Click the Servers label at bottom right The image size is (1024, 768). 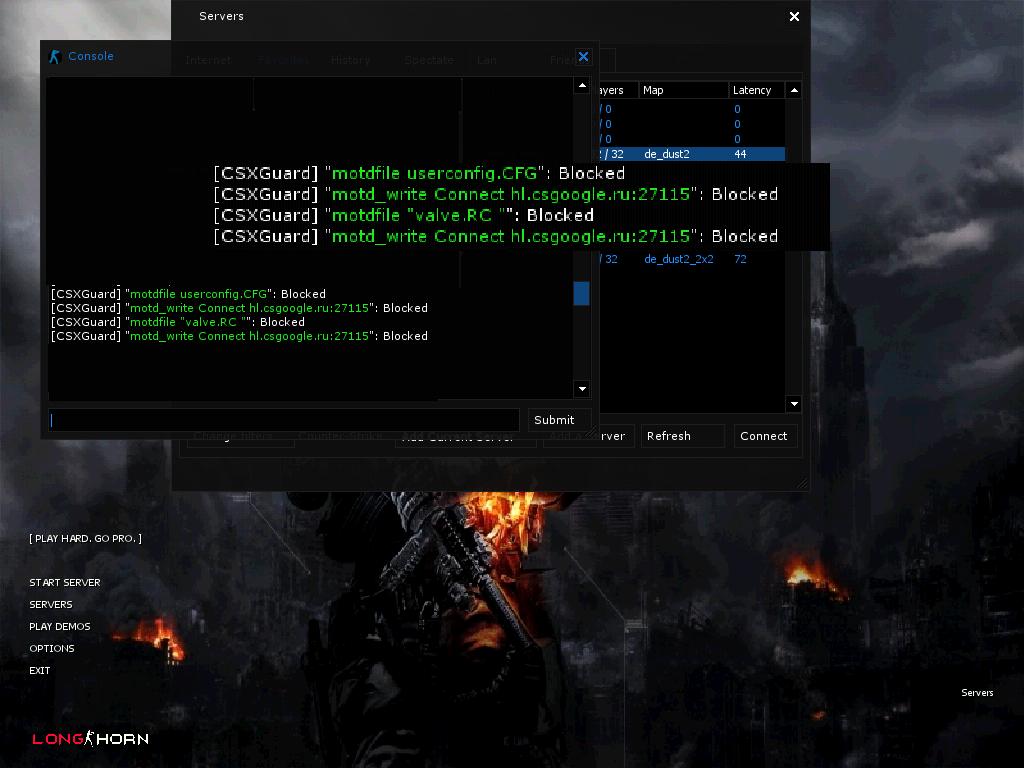point(977,693)
